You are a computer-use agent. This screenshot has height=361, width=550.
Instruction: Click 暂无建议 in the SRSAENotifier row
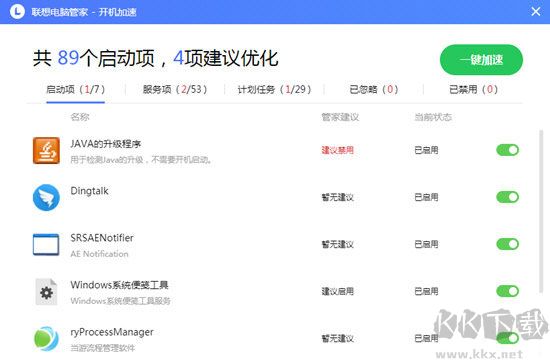pyautogui.click(x=337, y=244)
